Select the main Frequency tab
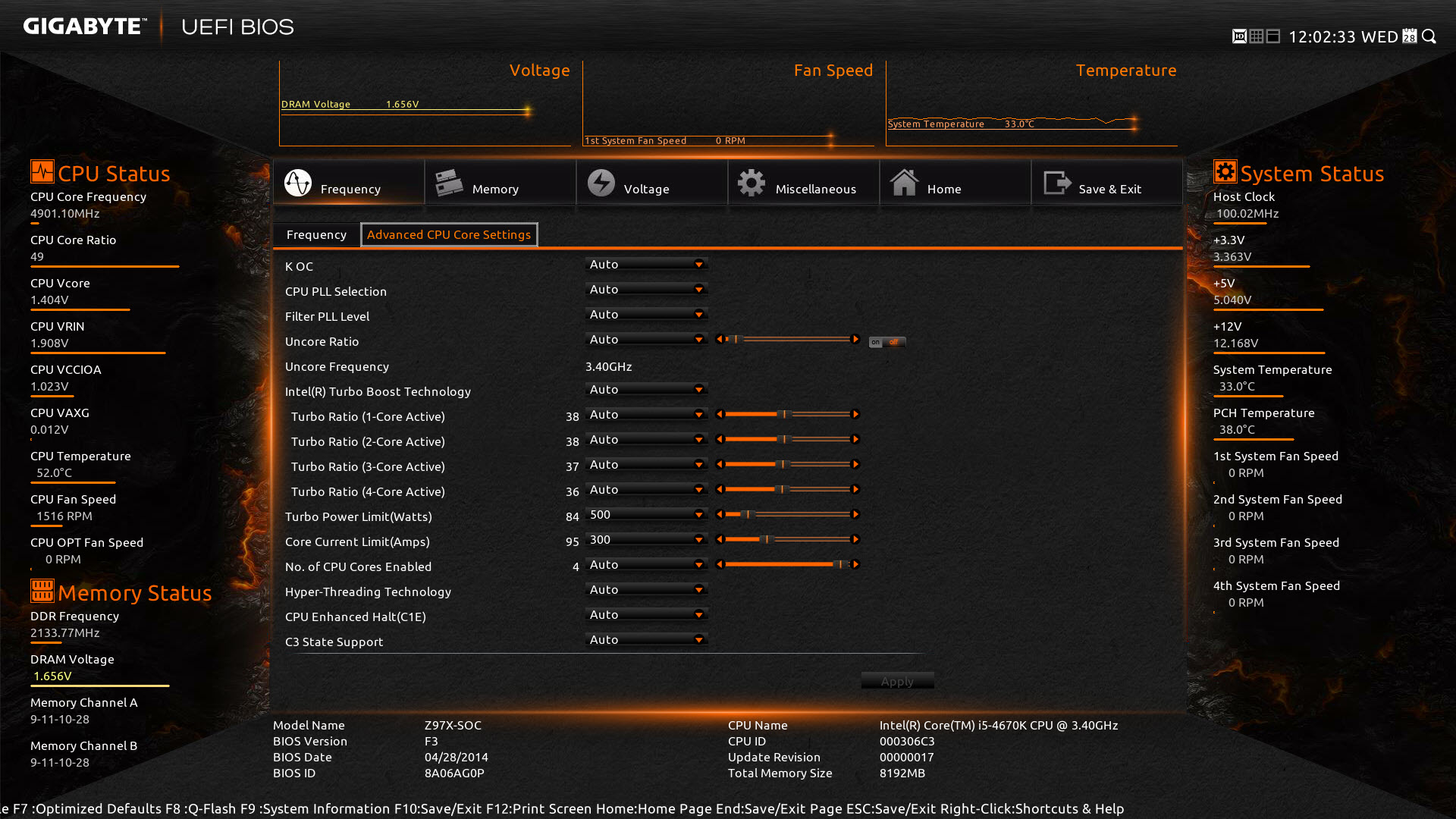 click(348, 182)
